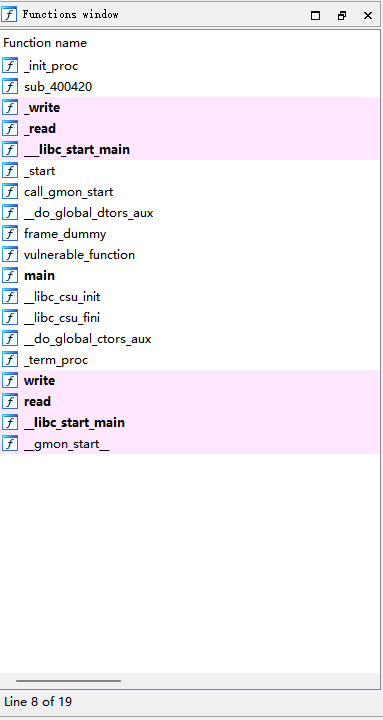
Task: Click the function icon beside frame_dummy
Action: [10, 234]
